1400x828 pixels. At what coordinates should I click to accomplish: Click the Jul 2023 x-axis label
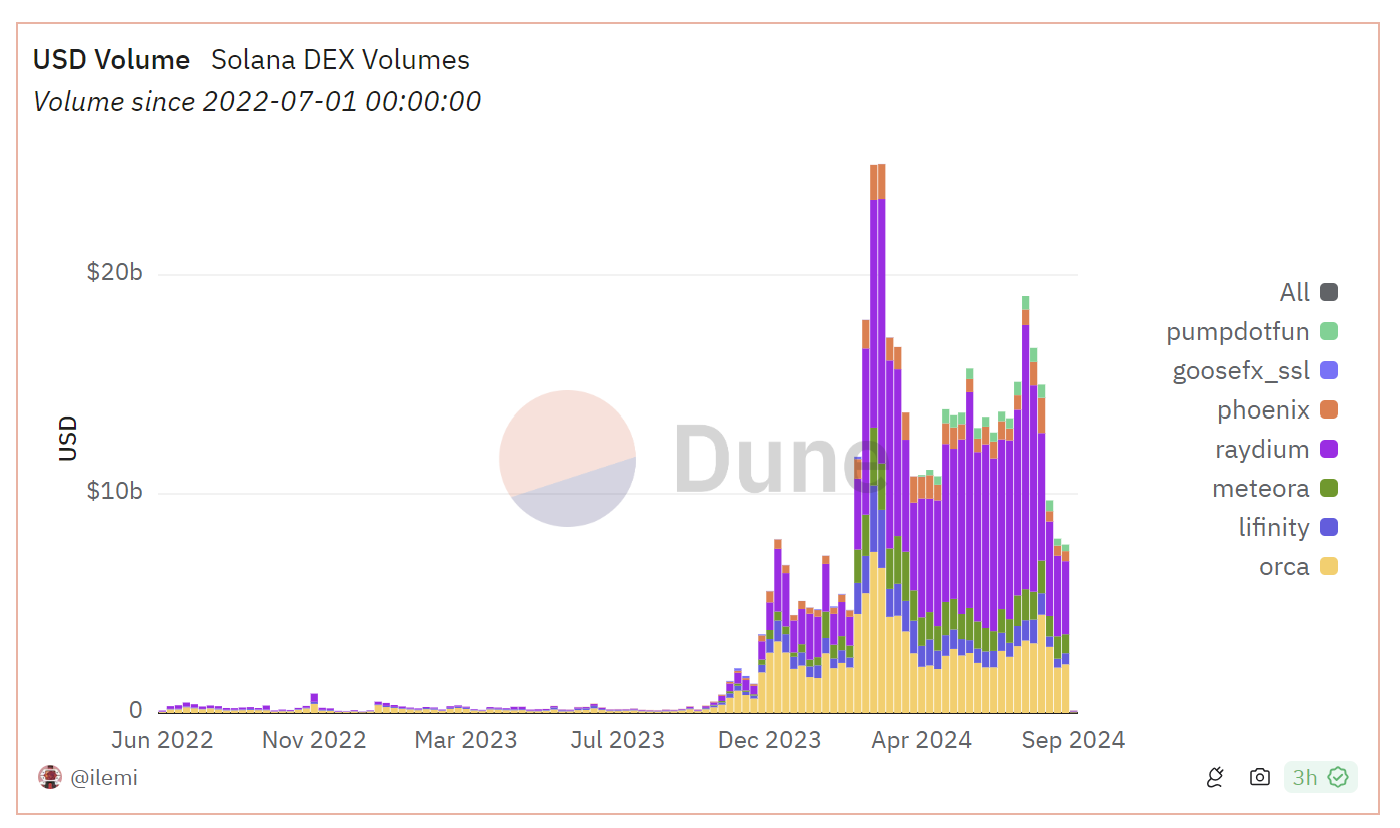click(x=619, y=740)
